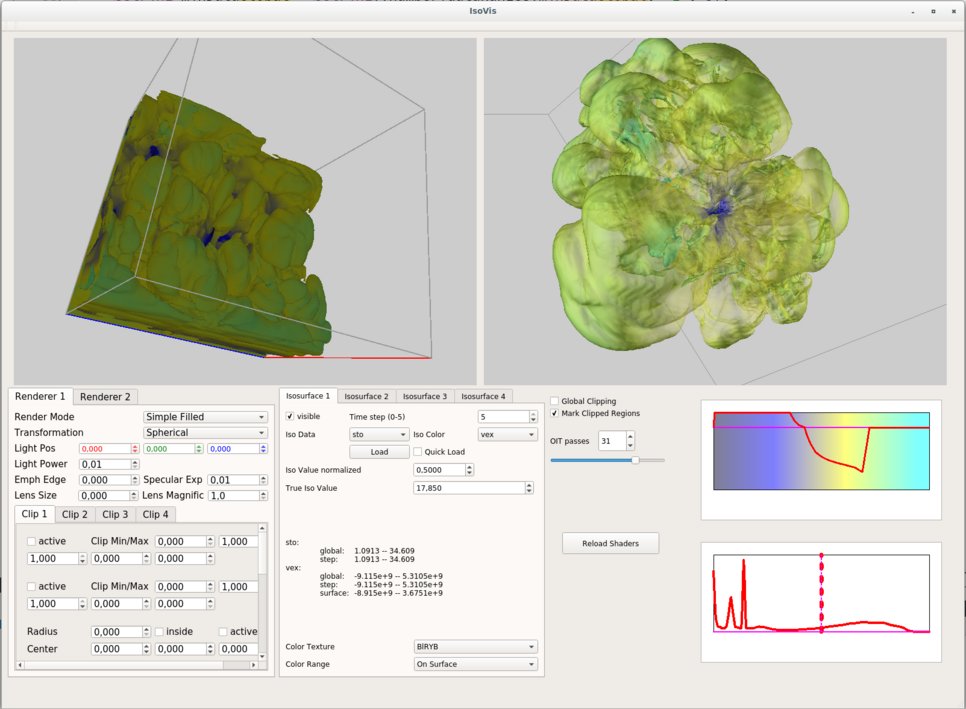Click the Load button
The width and height of the screenshot is (966, 709).
tap(379, 452)
